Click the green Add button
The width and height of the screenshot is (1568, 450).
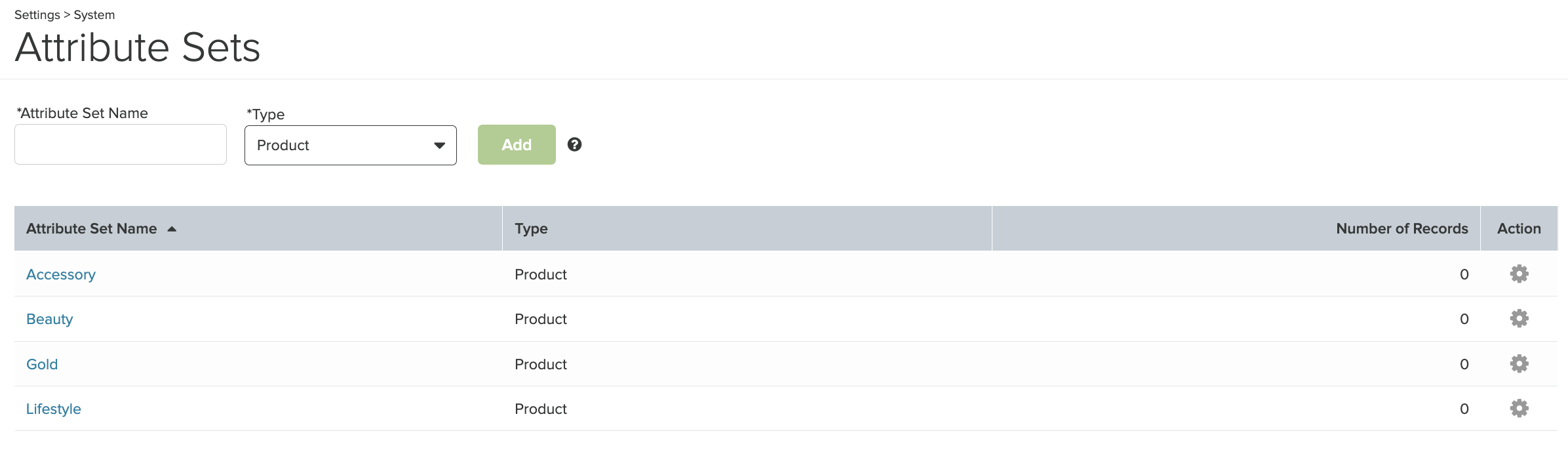point(517,144)
